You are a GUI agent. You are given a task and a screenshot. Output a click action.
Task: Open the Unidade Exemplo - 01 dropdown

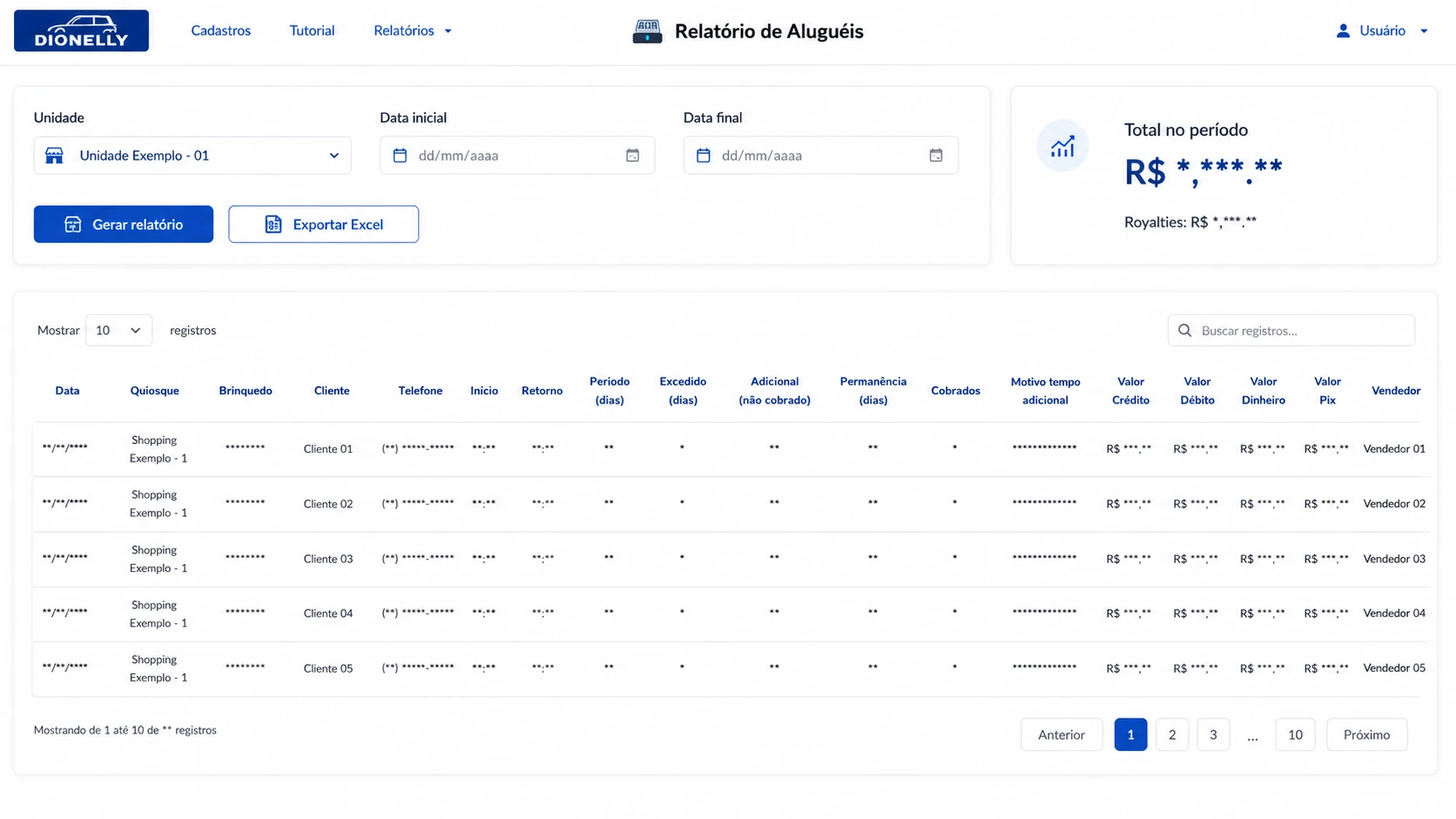pyautogui.click(x=192, y=155)
